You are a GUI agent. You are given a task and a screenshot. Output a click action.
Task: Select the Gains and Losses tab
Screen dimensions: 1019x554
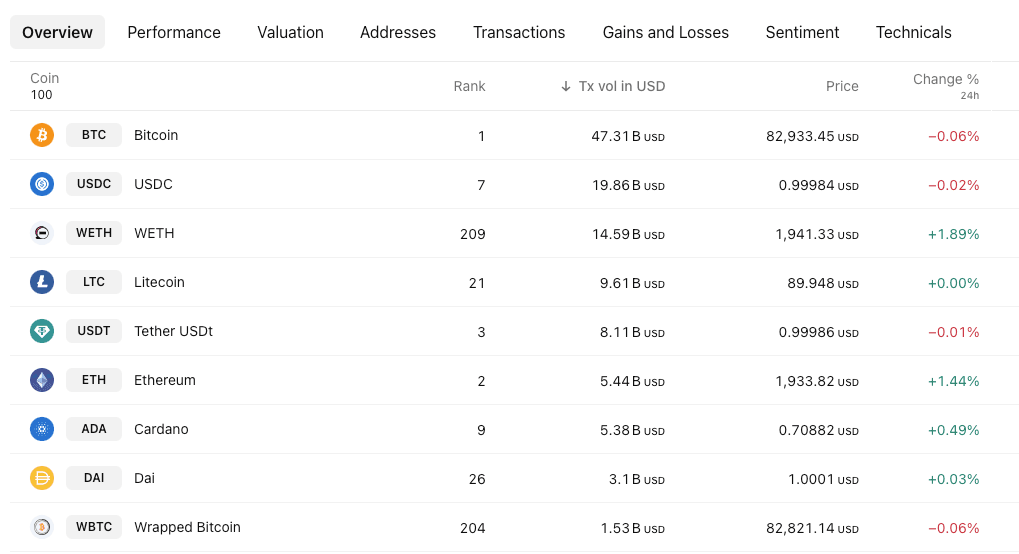[x=665, y=32]
